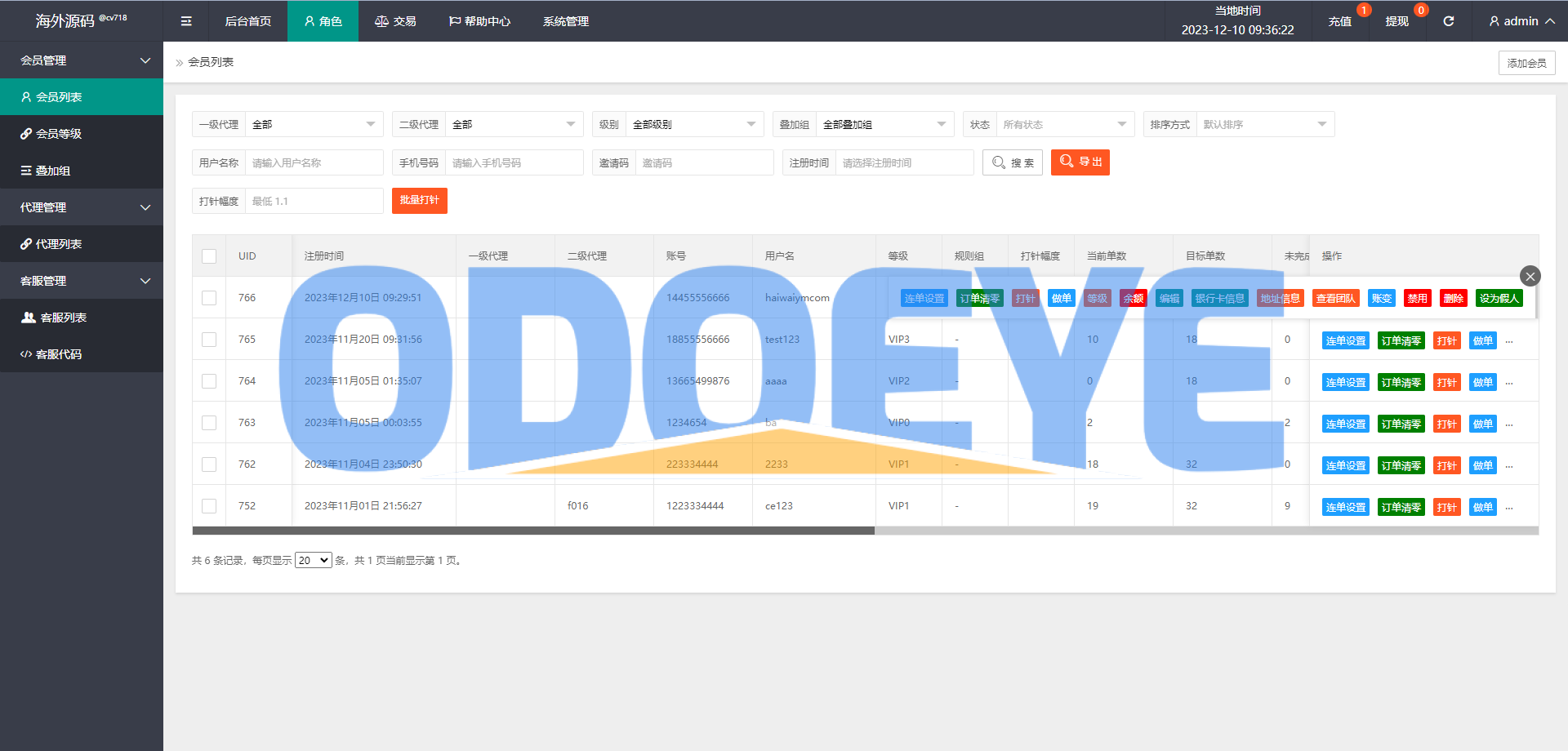Collapse the 会员管理 sidebar group
The height and width of the screenshot is (751, 1568).
click(82, 60)
